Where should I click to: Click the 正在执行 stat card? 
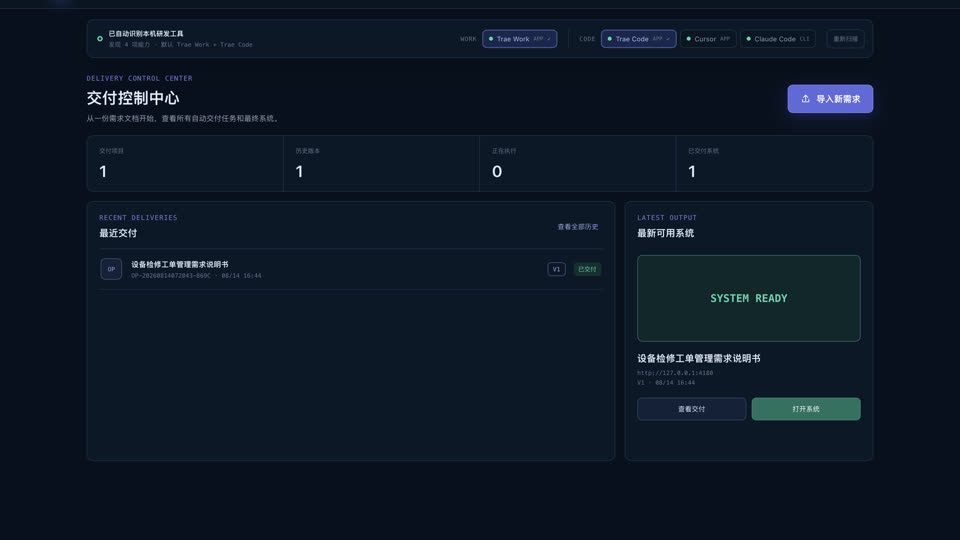pos(577,163)
